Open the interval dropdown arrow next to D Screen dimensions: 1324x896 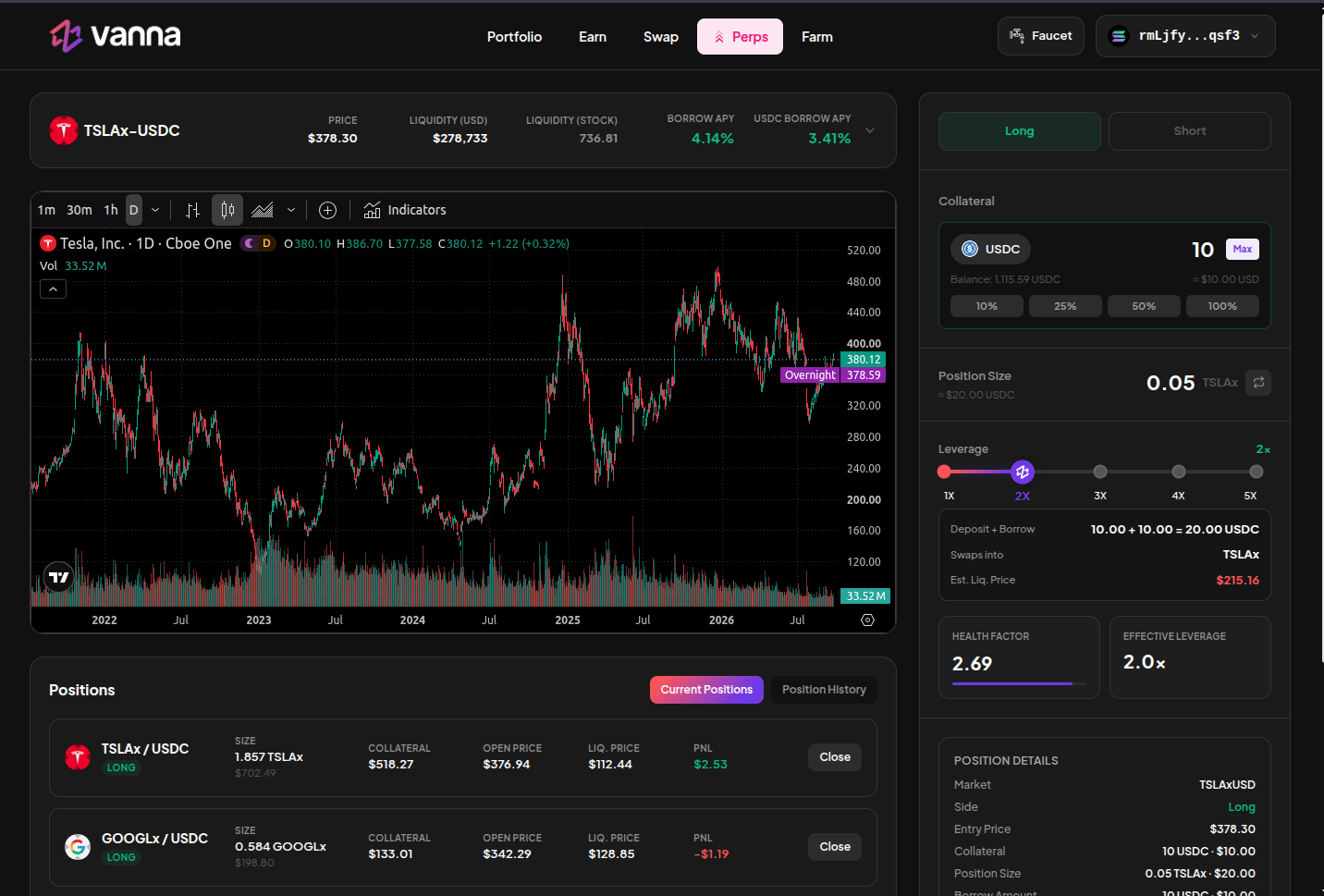(x=155, y=210)
